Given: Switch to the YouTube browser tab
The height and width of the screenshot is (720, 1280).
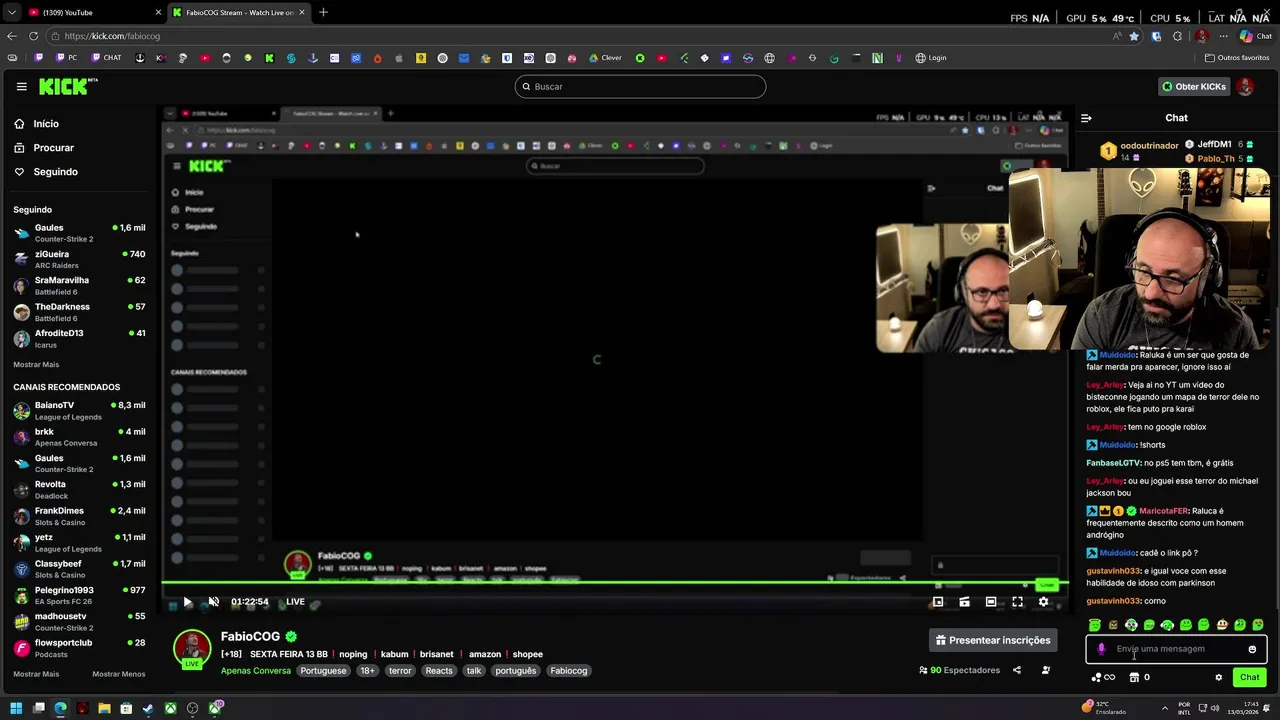Looking at the screenshot, I should [x=92, y=12].
